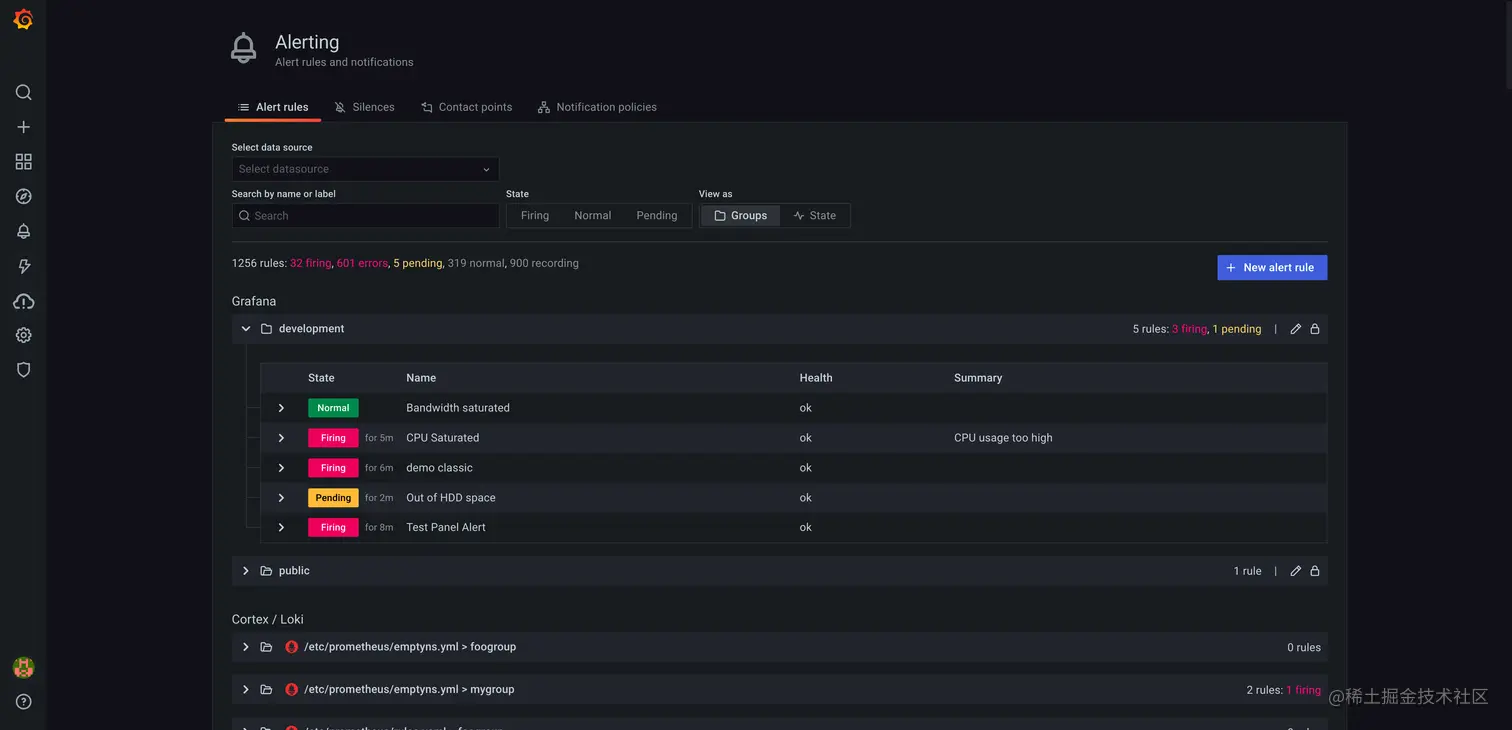Expand the emptyns.yml mygroup group

click(246, 689)
